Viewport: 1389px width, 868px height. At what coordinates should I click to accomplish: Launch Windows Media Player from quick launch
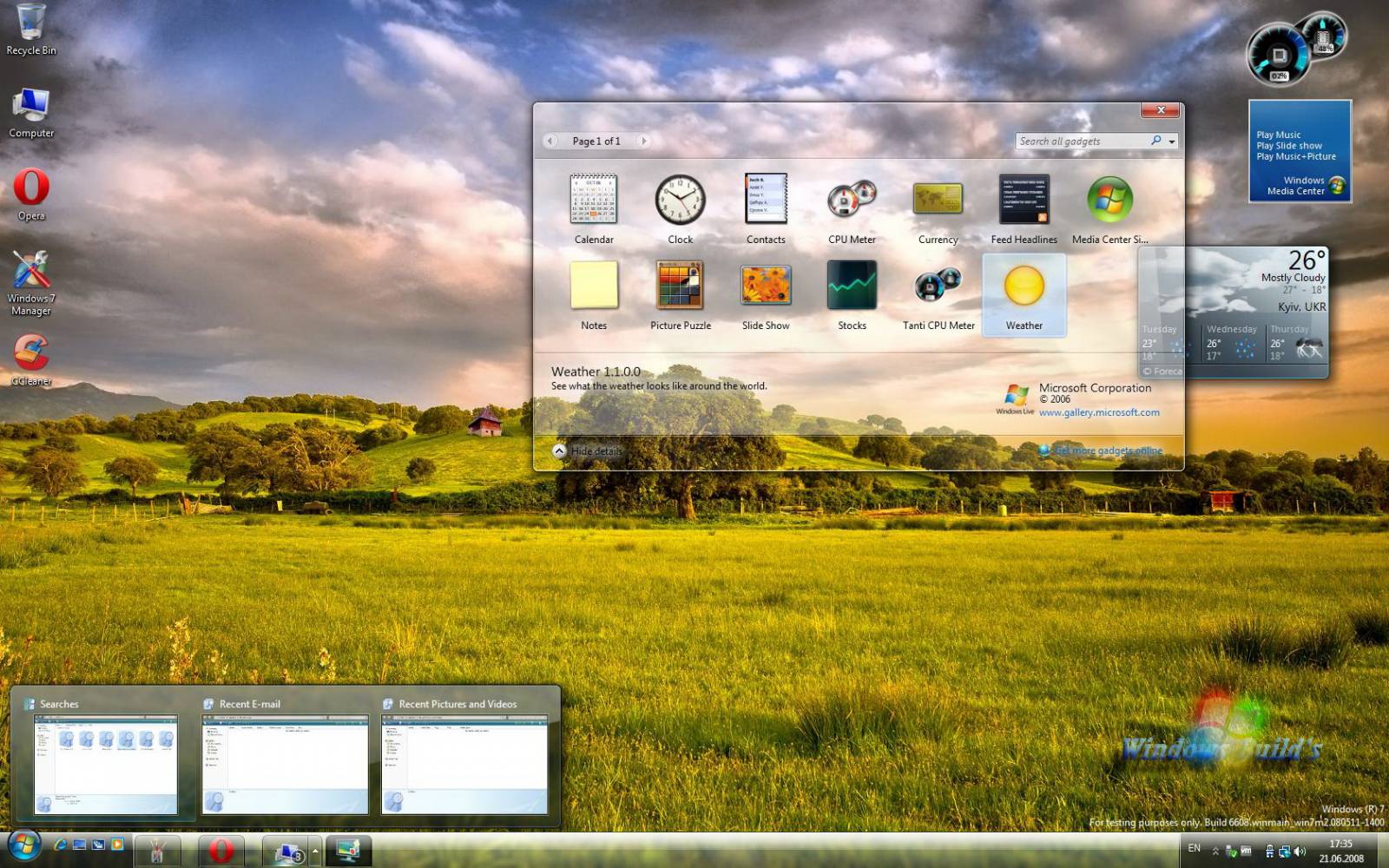click(x=117, y=845)
